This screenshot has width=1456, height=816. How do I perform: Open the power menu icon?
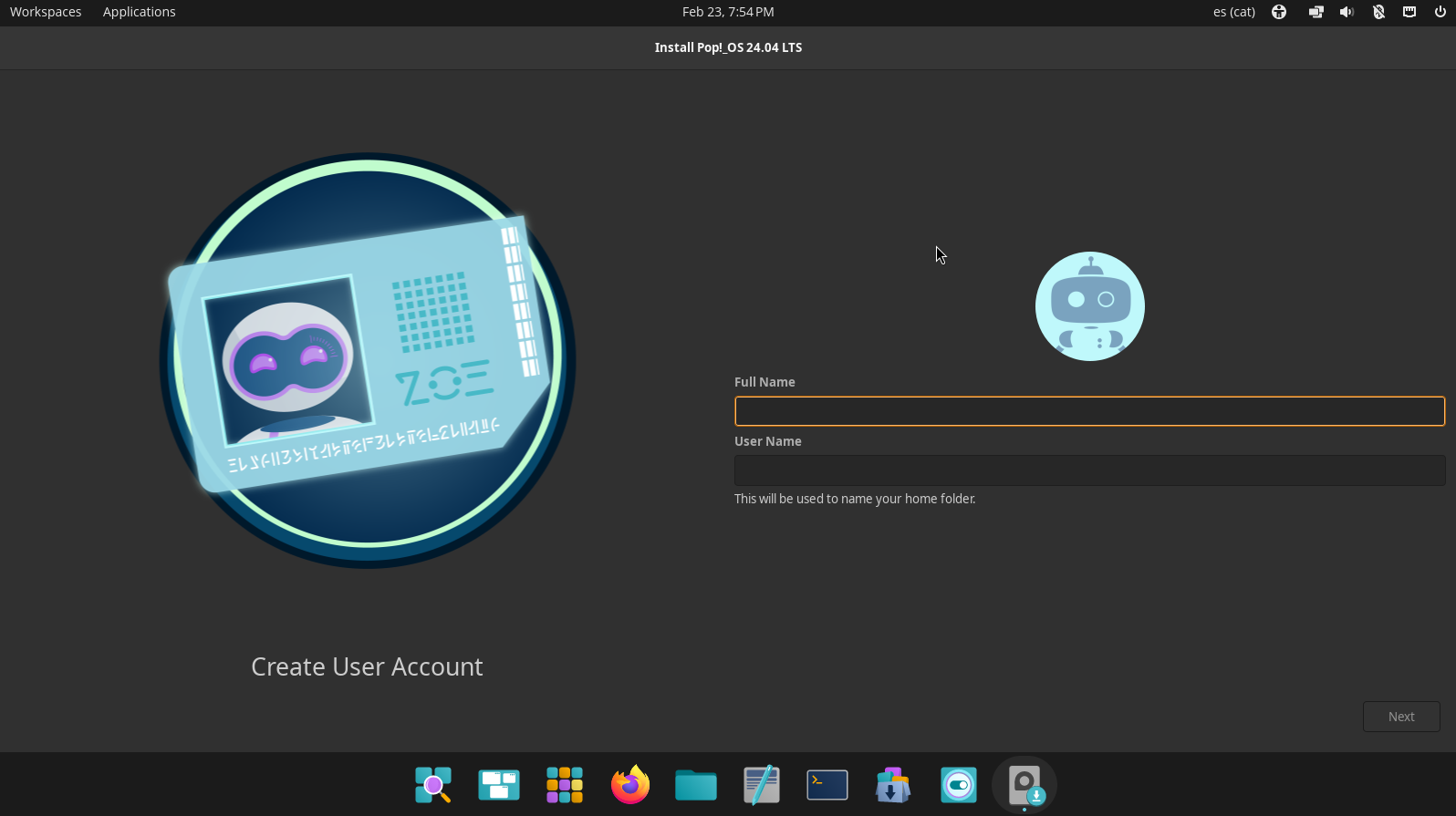(x=1440, y=12)
